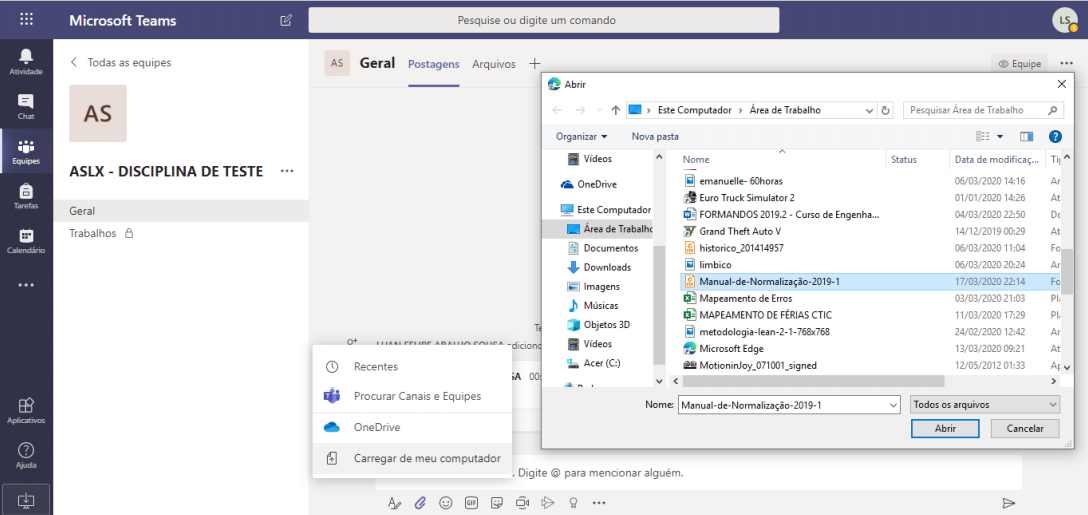This screenshot has width=1088, height=515.
Task: Select the Geral channel
Action: tap(181, 211)
